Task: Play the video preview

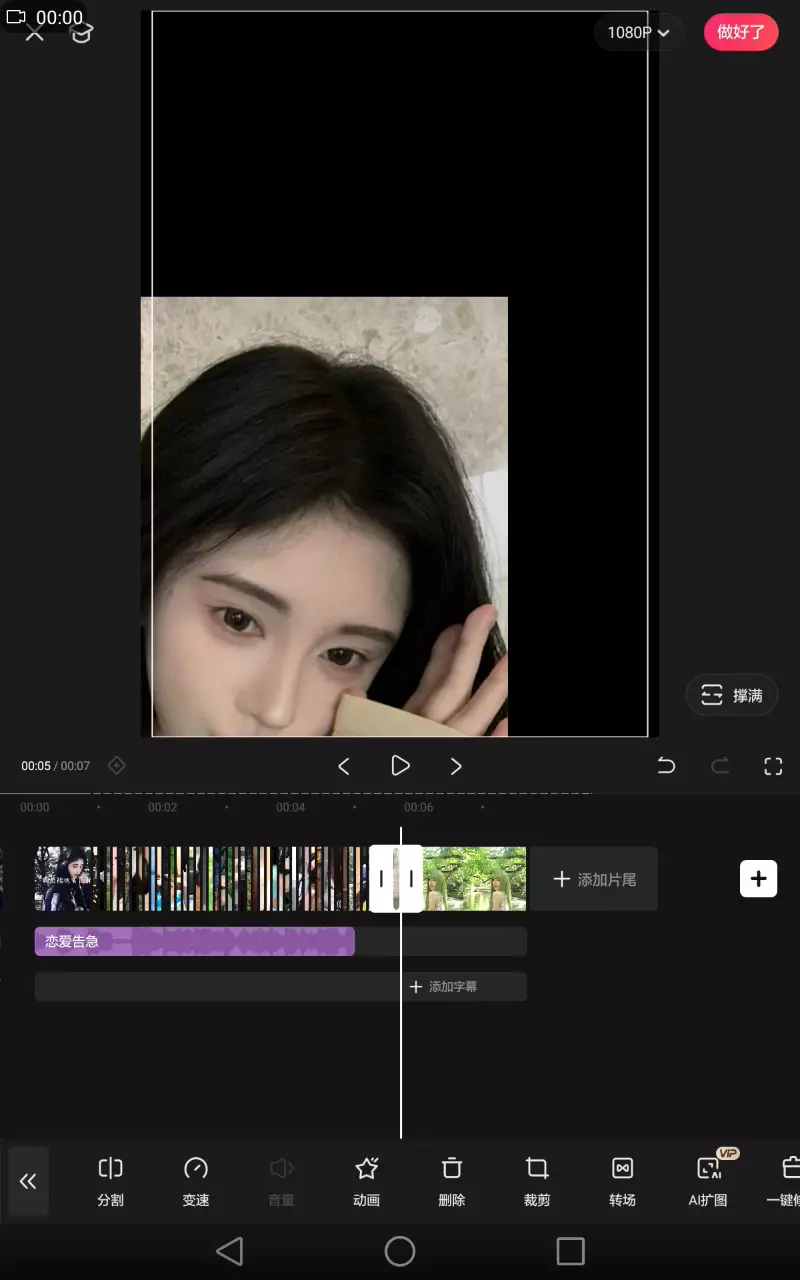Action: tap(400, 766)
